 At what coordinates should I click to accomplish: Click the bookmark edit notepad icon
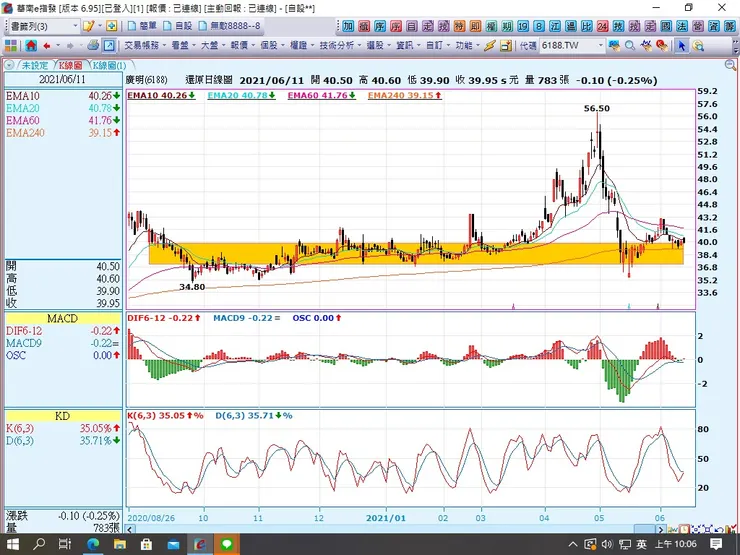tap(88, 26)
